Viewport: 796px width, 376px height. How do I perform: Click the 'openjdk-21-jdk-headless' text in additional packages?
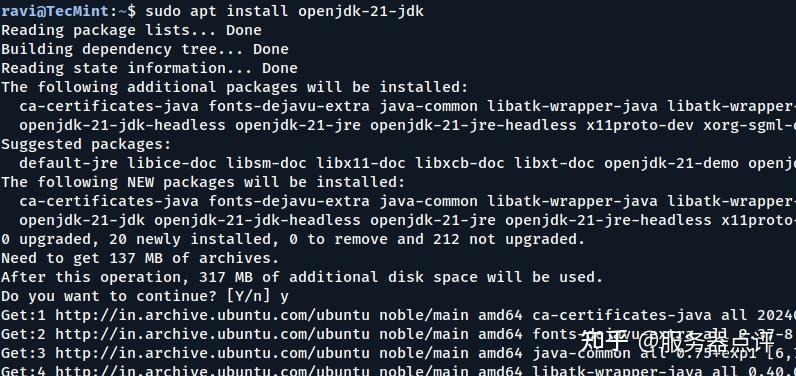122,125
